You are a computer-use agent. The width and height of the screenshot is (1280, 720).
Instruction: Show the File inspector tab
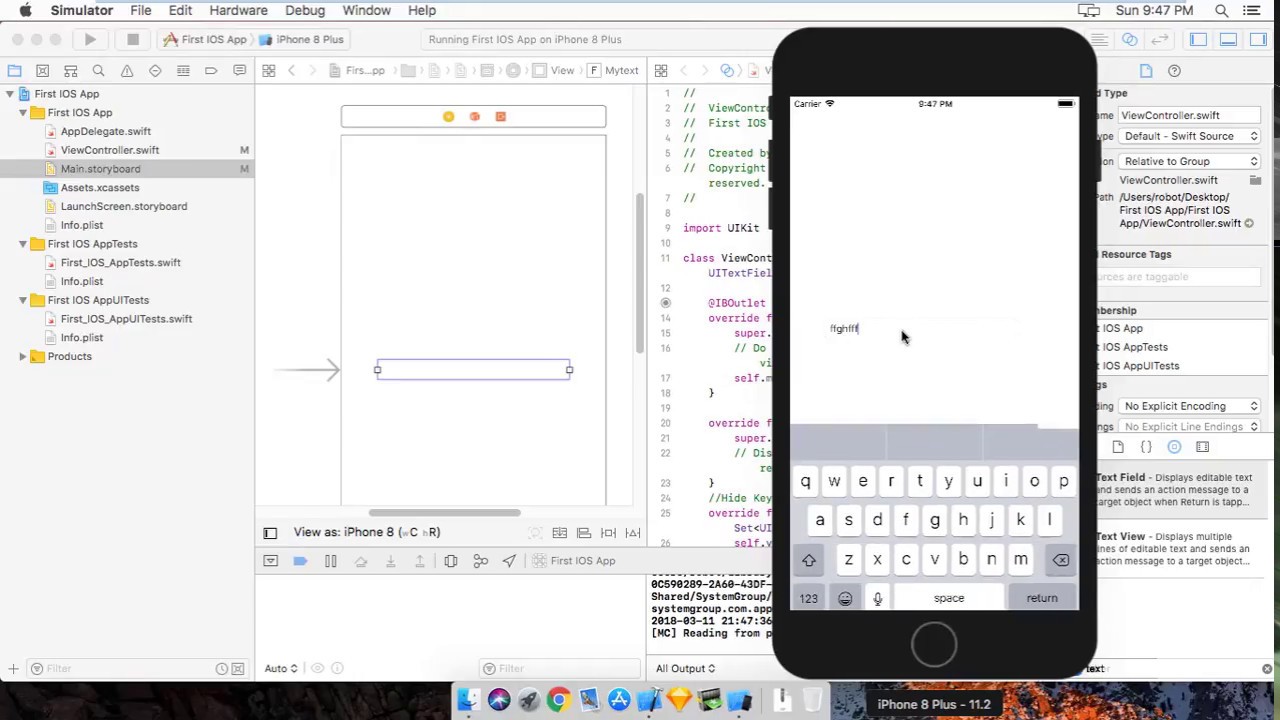coord(1146,71)
